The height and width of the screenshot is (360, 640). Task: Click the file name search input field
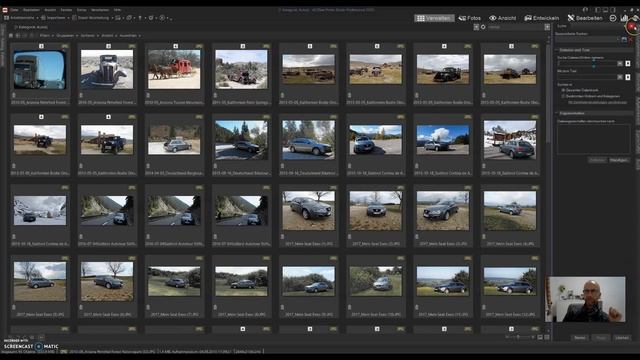click(586, 64)
